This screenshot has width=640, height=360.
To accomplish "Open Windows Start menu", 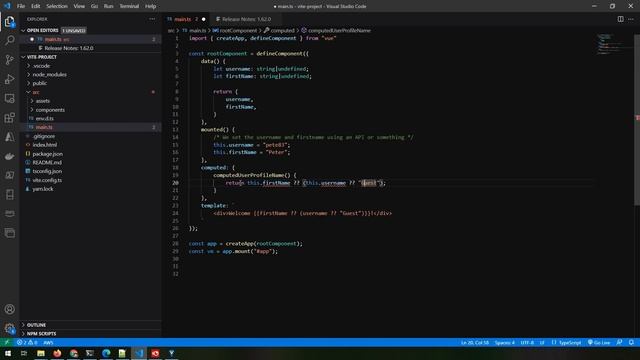I will (7, 353).
